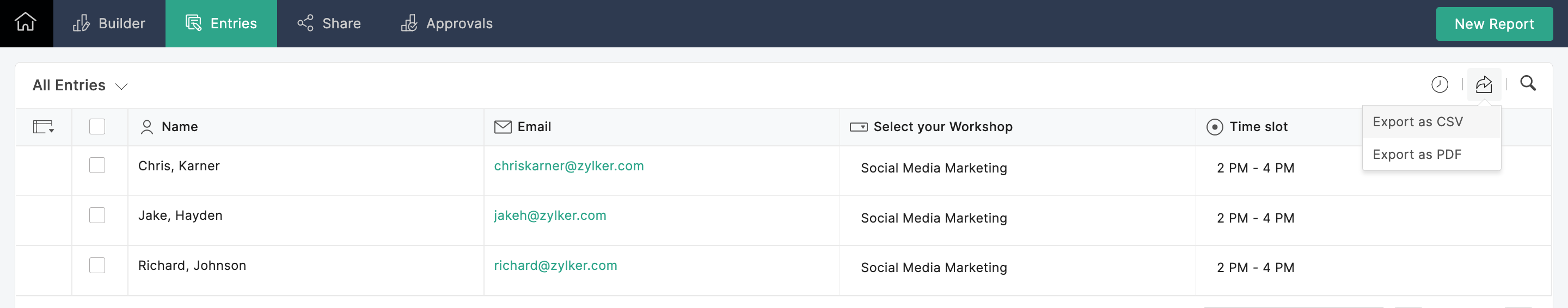The height and width of the screenshot is (308, 1568).
Task: Click the Name column person icon
Action: [146, 127]
